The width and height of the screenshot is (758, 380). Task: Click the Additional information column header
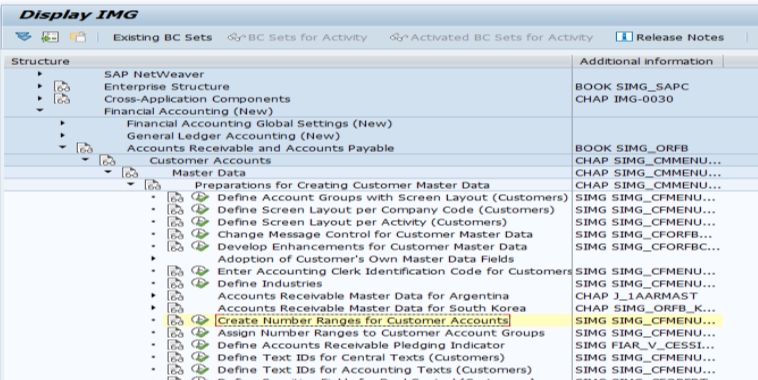point(648,61)
